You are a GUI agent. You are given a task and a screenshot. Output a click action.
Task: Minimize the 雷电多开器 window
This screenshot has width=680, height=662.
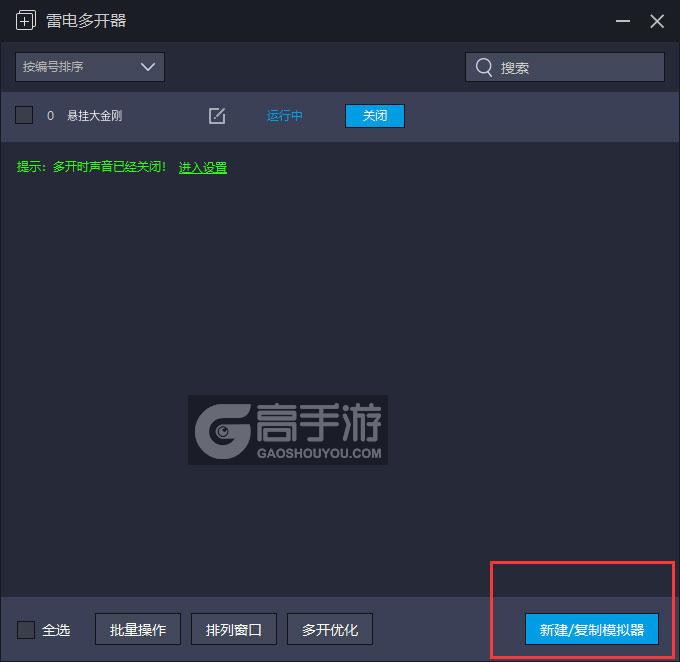click(623, 21)
